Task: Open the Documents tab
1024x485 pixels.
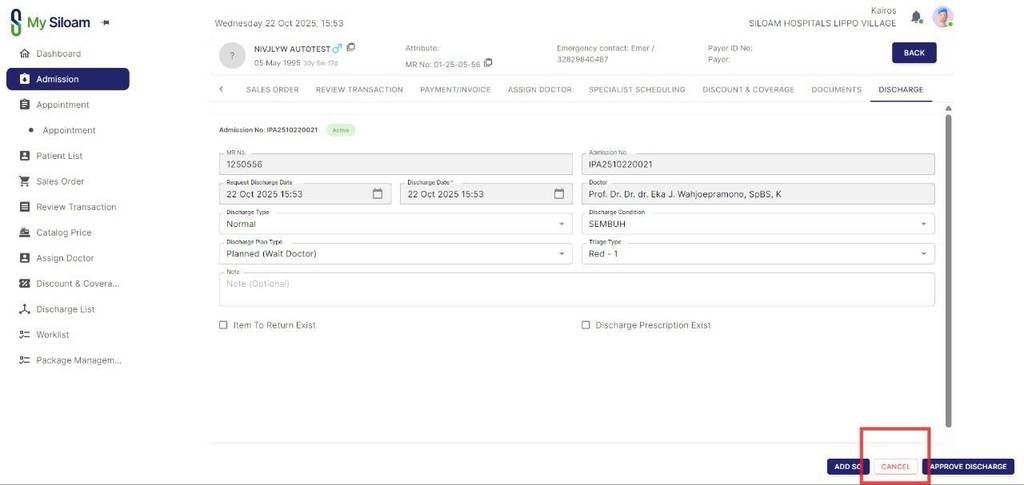Action: 836,90
